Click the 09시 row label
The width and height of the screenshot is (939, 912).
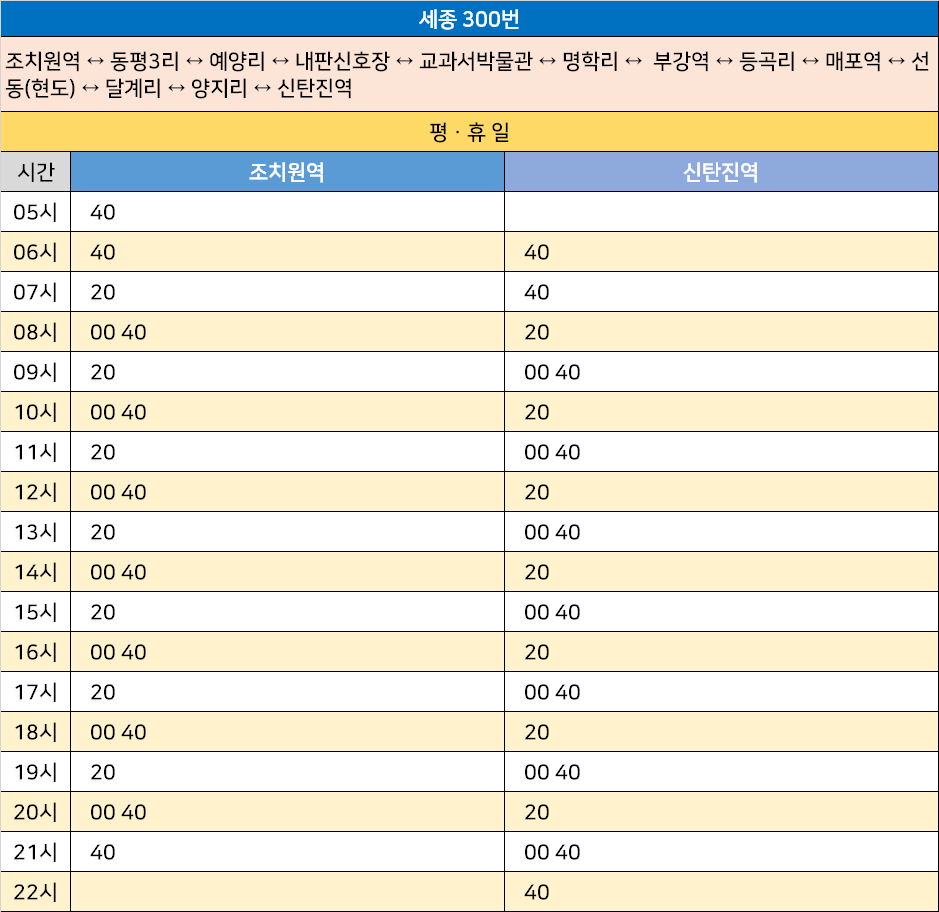click(35, 372)
